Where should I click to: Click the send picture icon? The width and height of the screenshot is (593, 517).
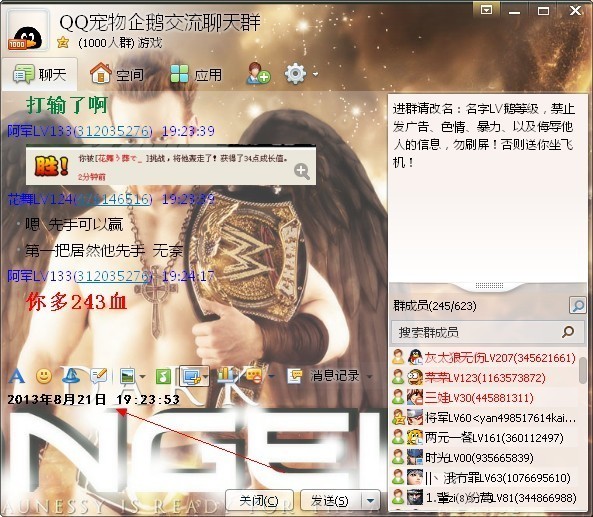coord(127,376)
